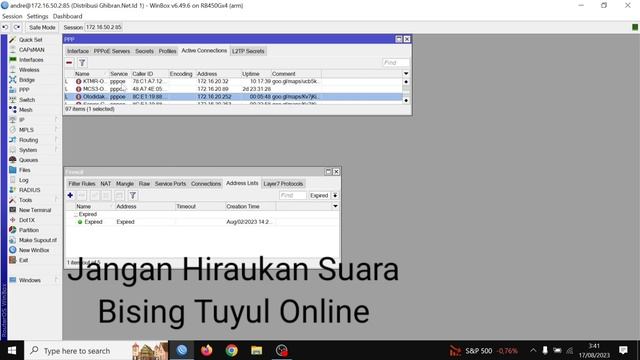Expand the MPLS submenu

pyautogui.click(x=26, y=130)
